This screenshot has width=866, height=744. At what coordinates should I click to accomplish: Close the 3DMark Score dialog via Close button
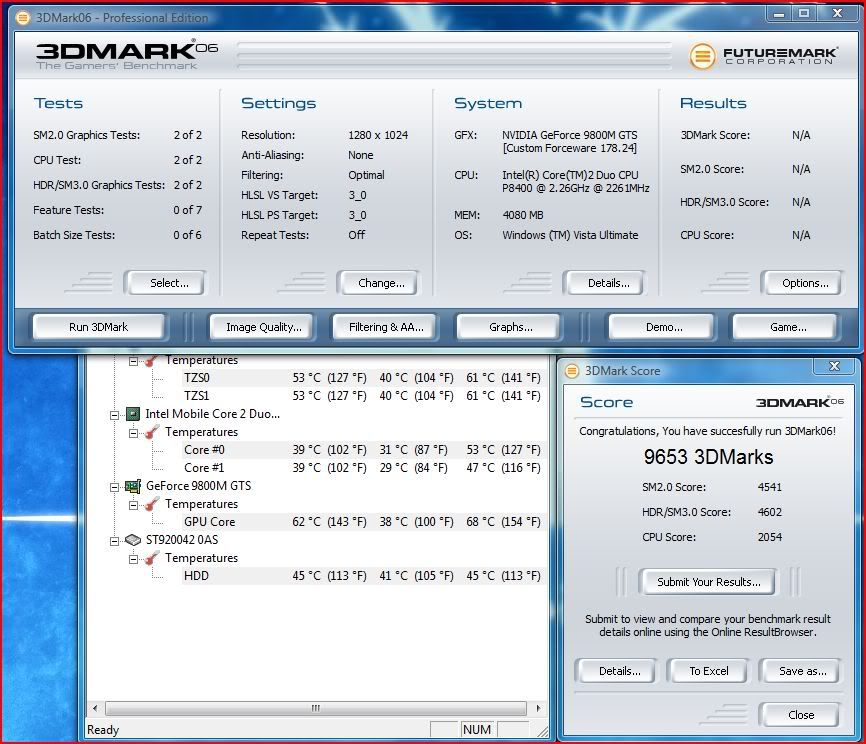(x=801, y=715)
